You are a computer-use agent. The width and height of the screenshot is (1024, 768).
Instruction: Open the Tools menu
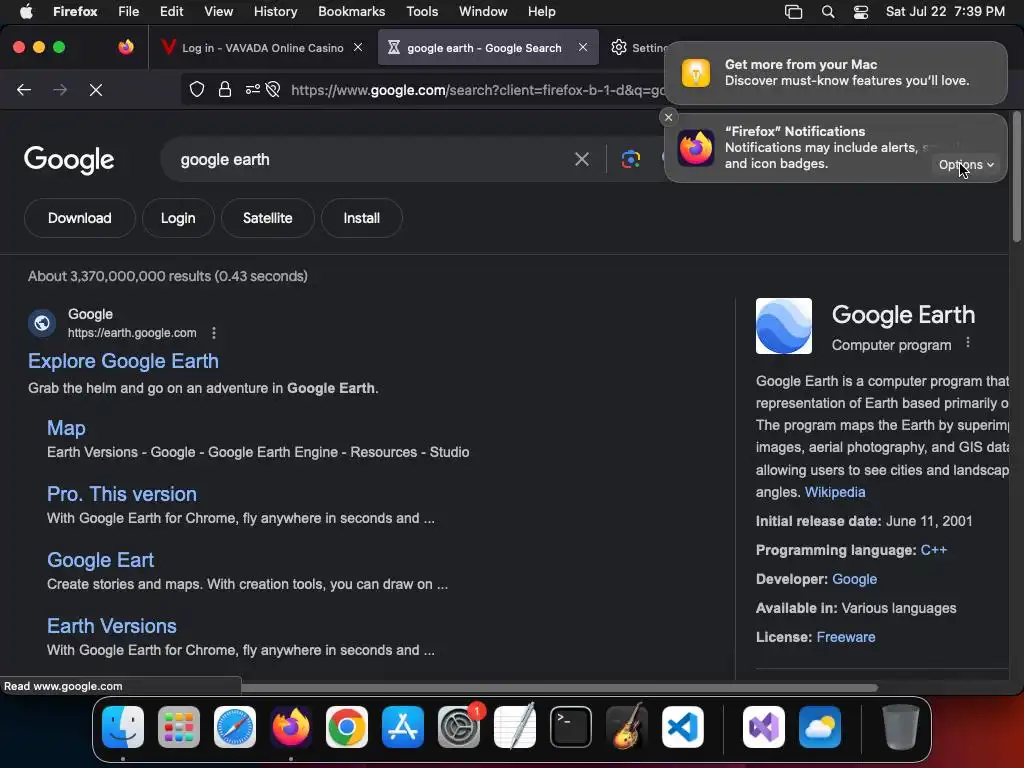pyautogui.click(x=422, y=11)
